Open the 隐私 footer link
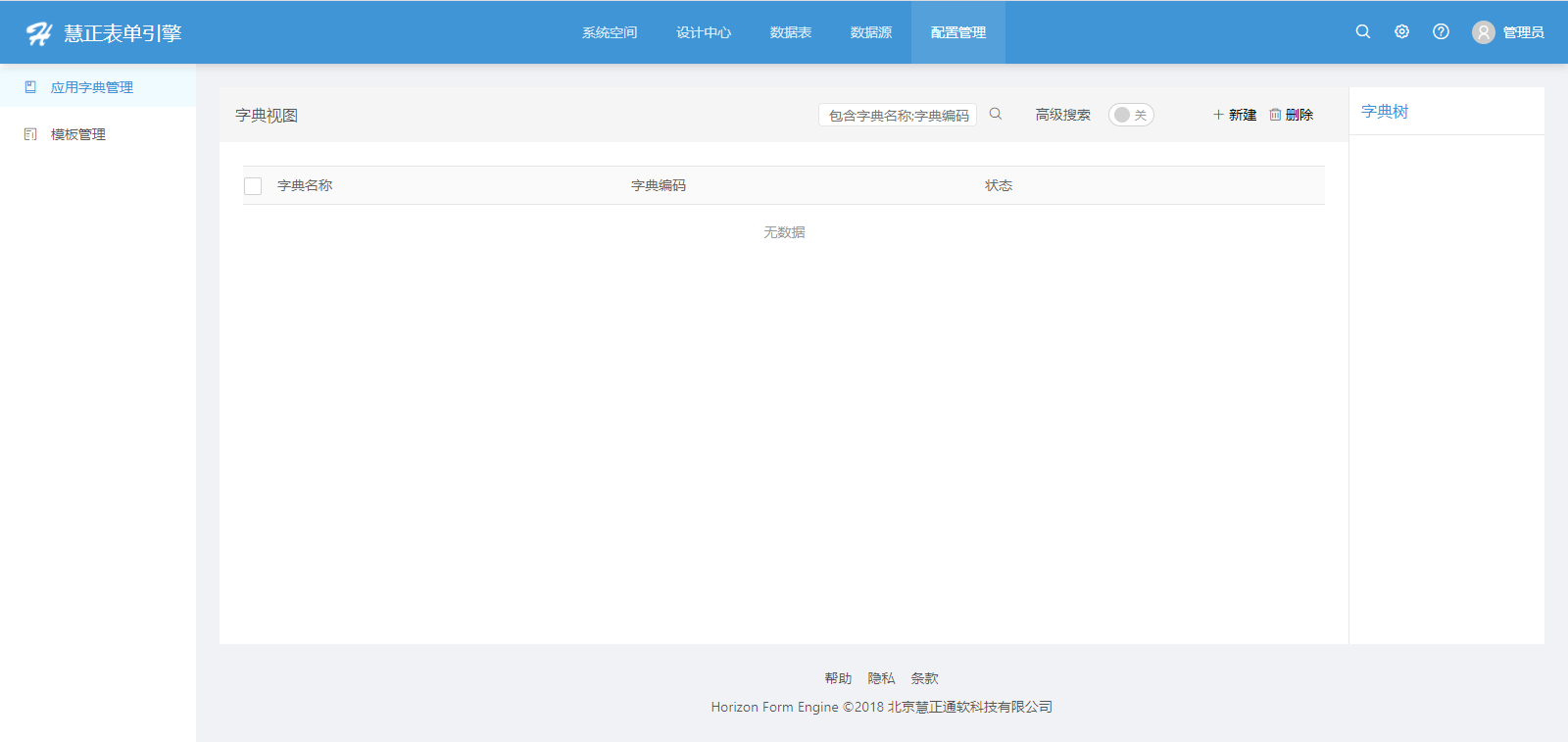The width and height of the screenshot is (1568, 742). [x=881, y=678]
